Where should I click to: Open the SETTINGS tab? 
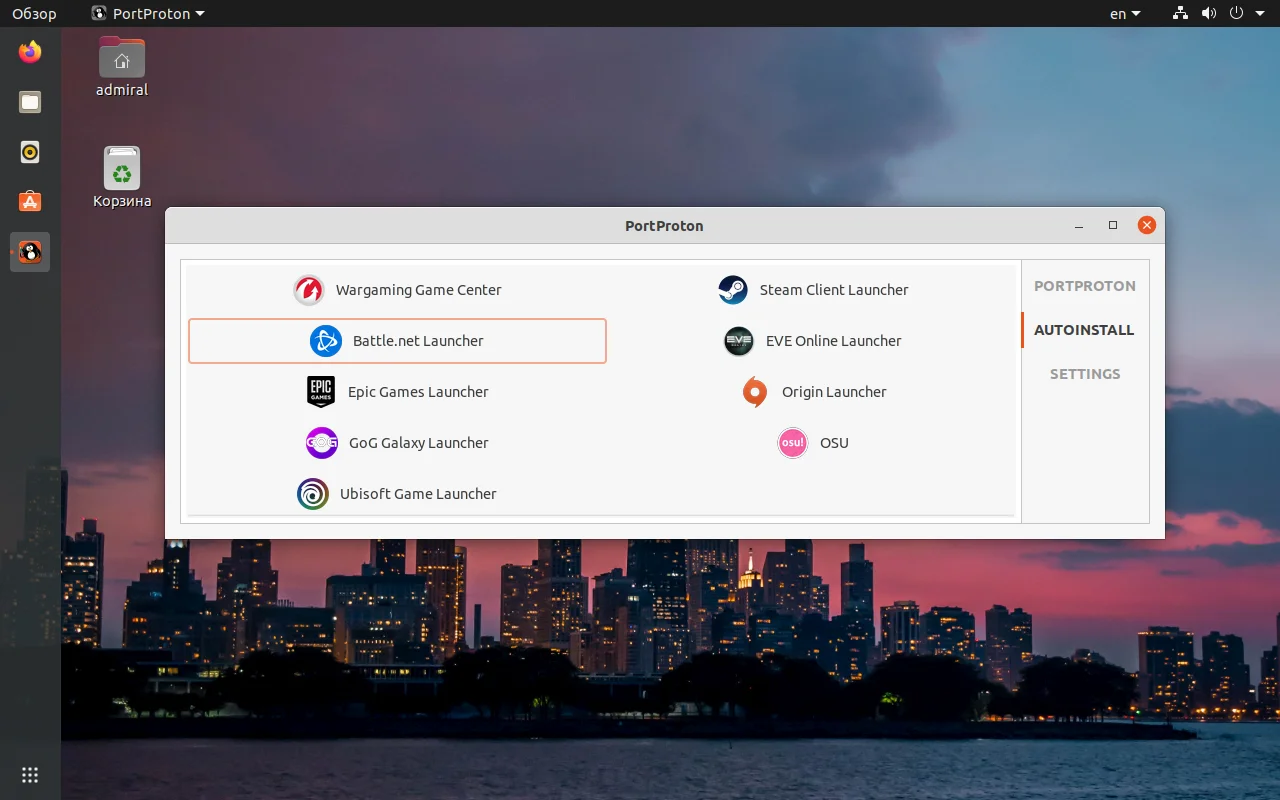1085,374
